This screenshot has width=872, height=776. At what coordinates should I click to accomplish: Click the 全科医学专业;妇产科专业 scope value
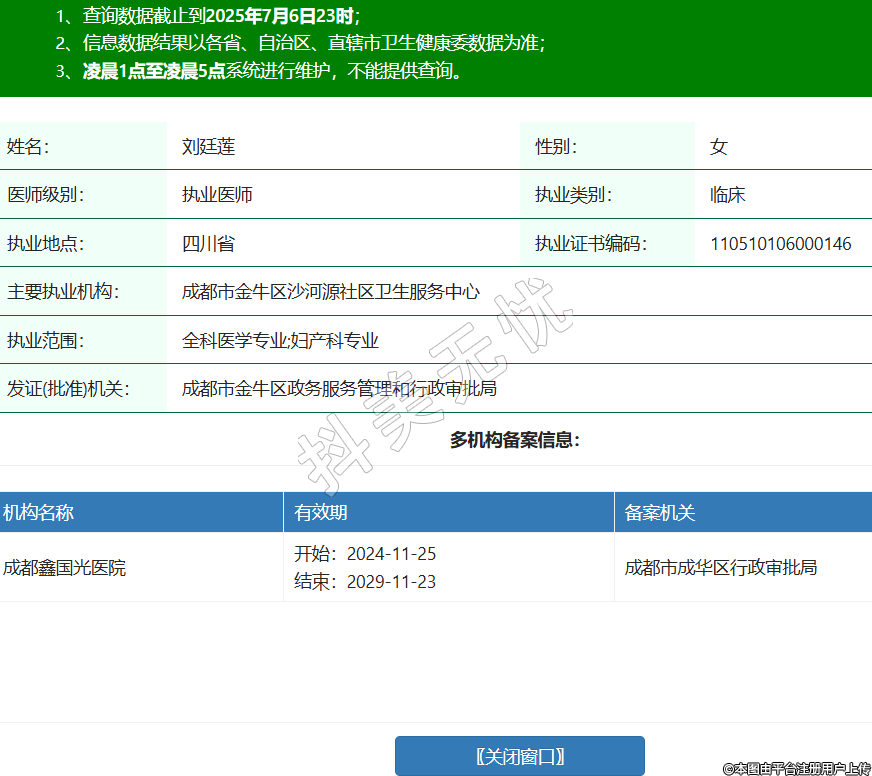(x=280, y=341)
